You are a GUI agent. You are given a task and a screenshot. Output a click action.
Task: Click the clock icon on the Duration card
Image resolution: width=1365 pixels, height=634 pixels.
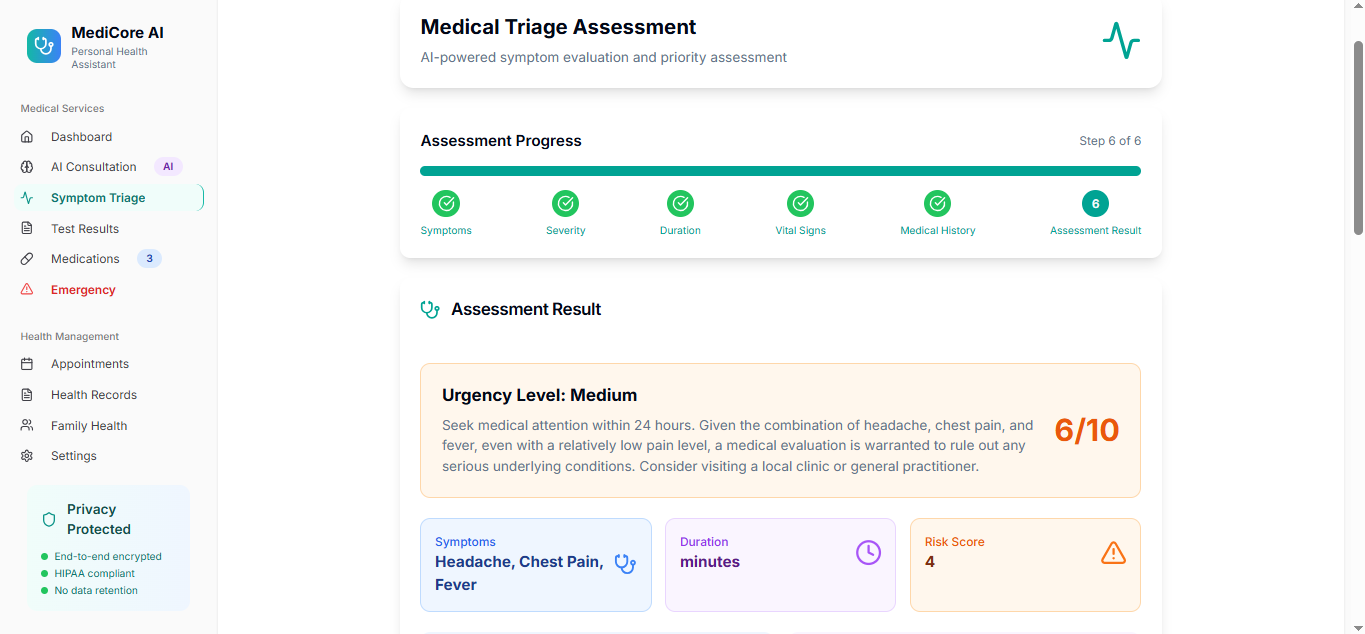pos(867,552)
